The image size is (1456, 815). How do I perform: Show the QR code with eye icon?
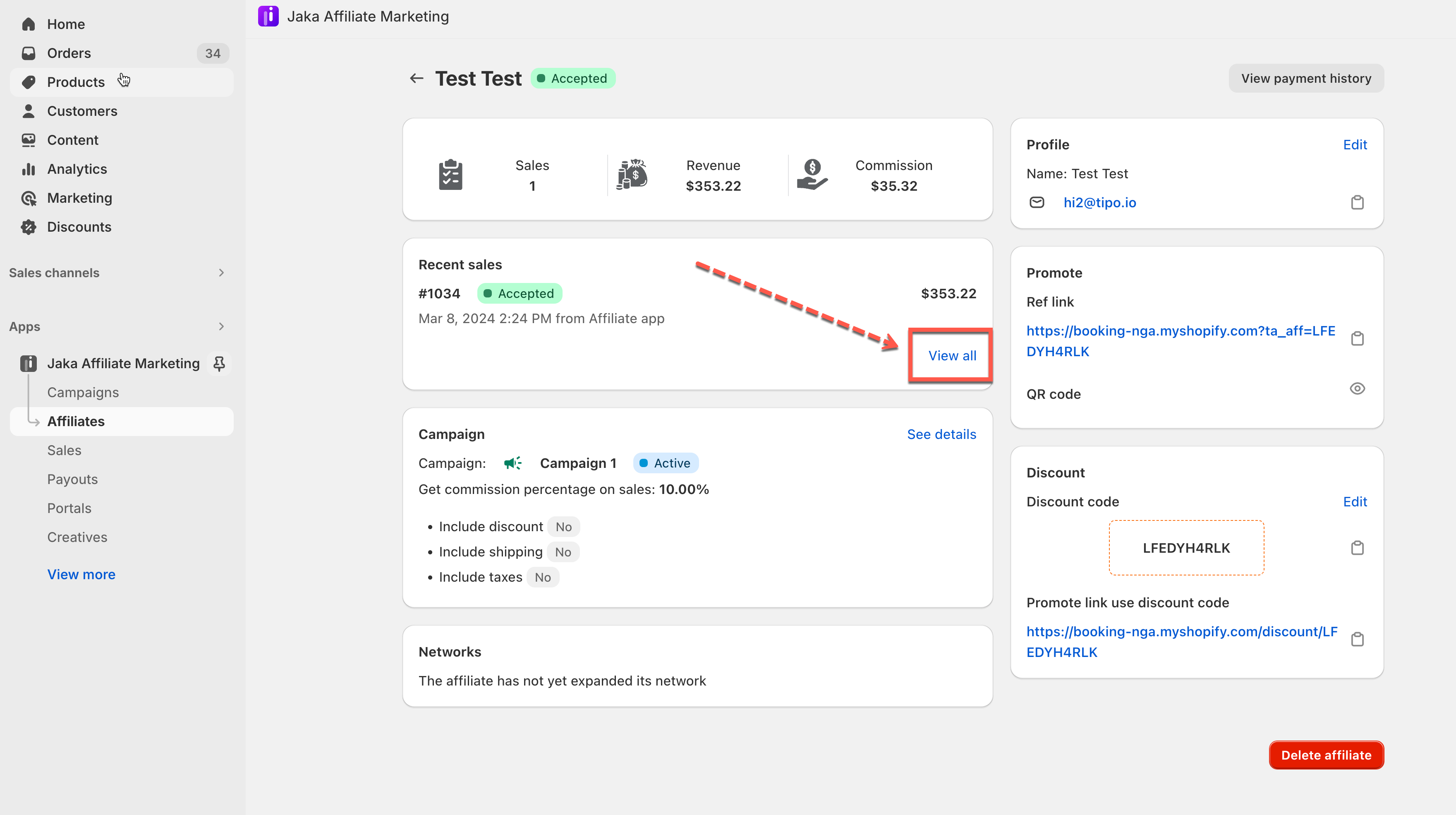(1357, 389)
